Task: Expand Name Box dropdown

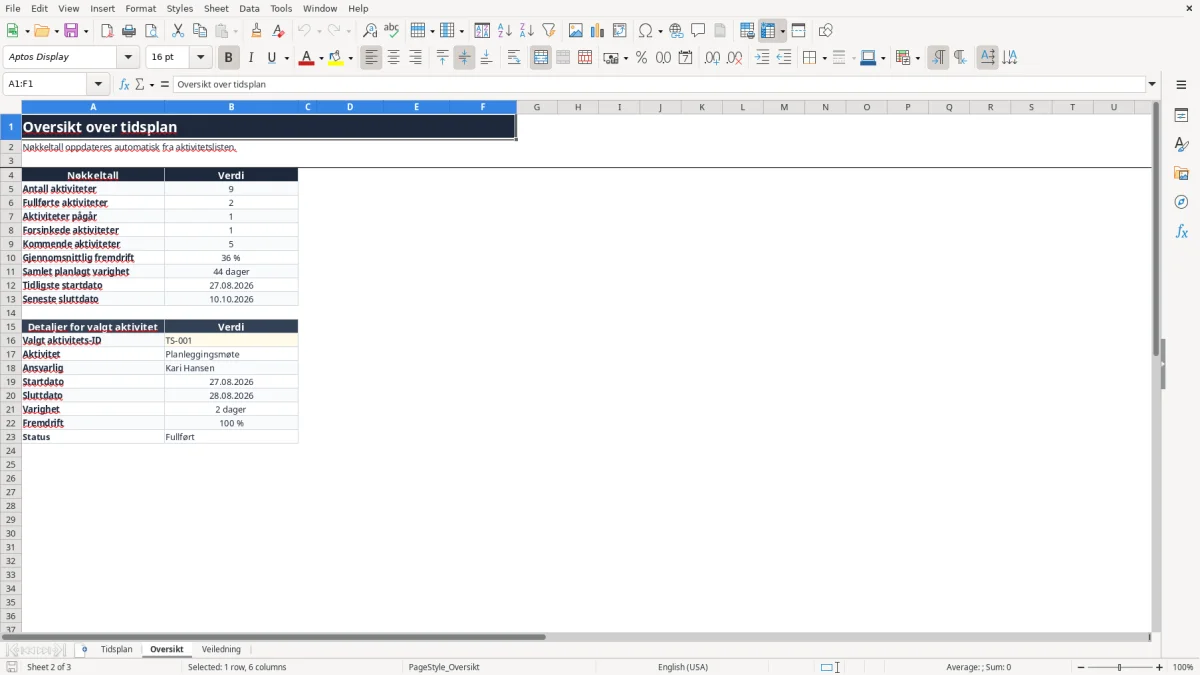Action: click(98, 85)
